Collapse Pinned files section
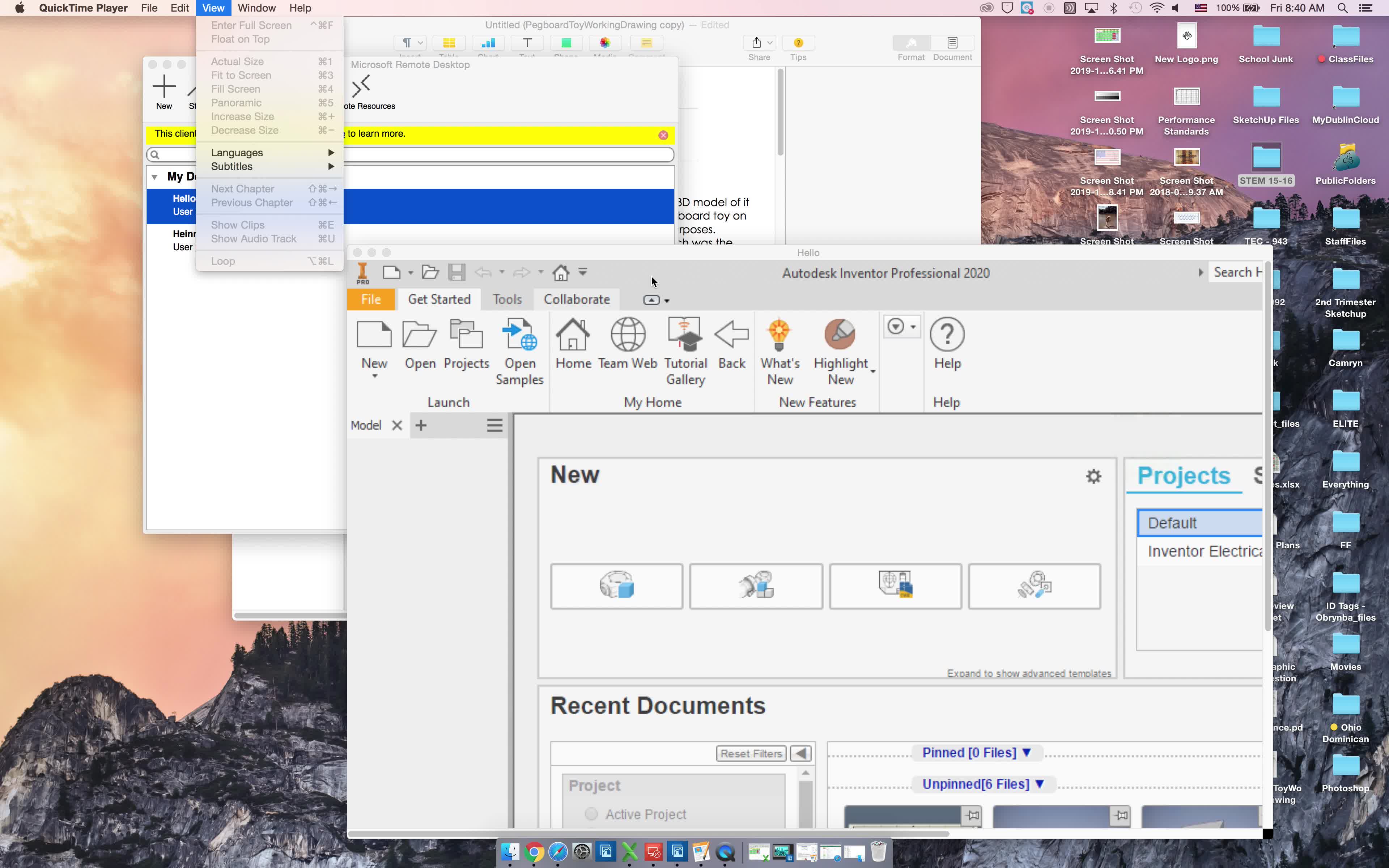 [1027, 753]
